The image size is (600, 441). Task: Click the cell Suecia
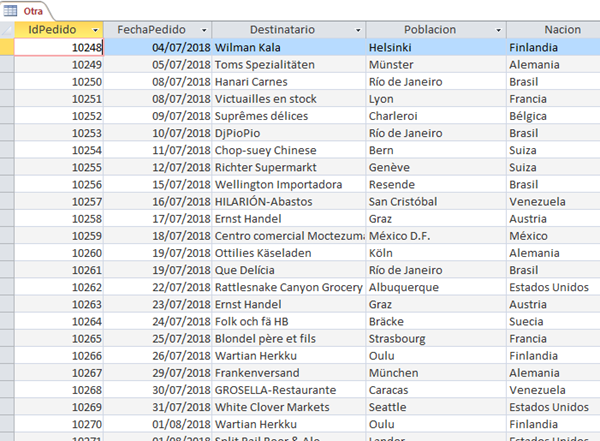(553, 322)
